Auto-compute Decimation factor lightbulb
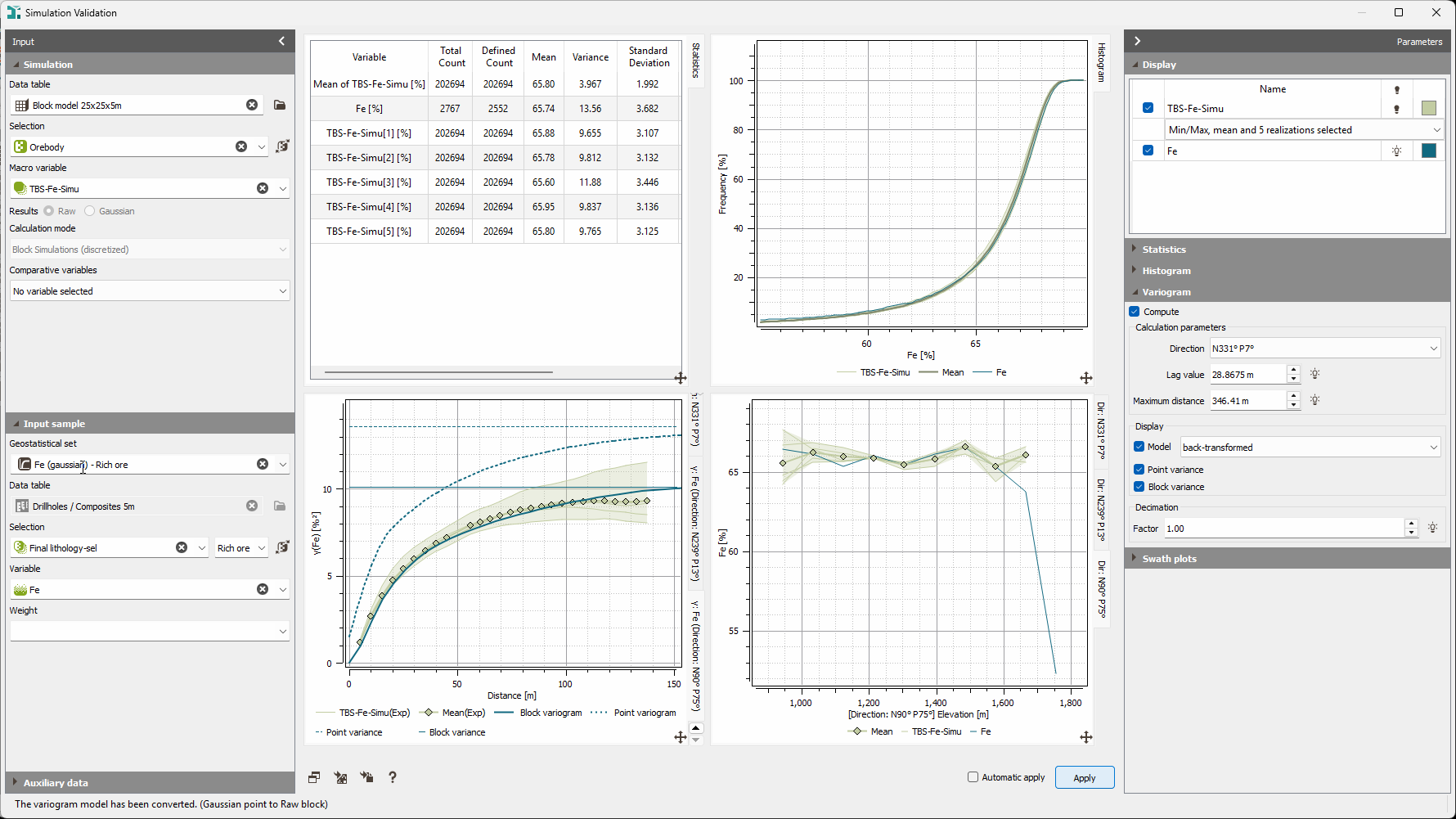The width and height of the screenshot is (1456, 819). (x=1432, y=528)
